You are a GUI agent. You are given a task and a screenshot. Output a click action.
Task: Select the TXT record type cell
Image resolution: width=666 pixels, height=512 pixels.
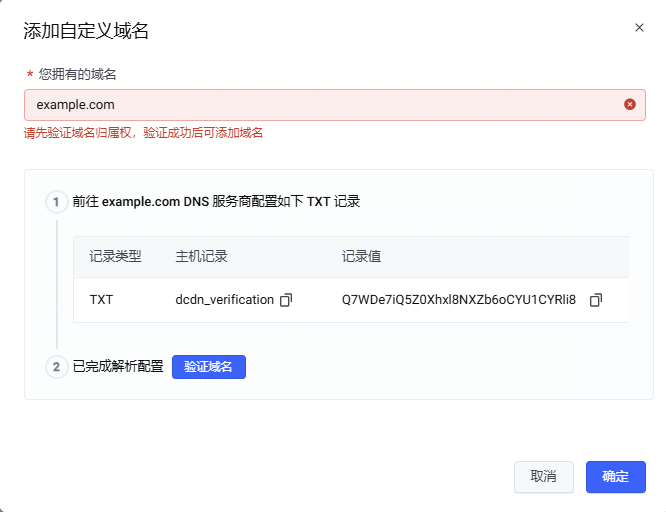tap(101, 300)
